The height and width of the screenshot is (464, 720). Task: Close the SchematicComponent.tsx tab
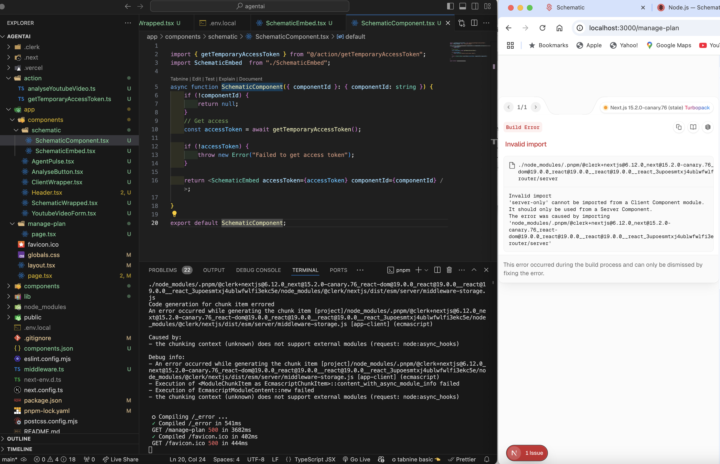448,23
